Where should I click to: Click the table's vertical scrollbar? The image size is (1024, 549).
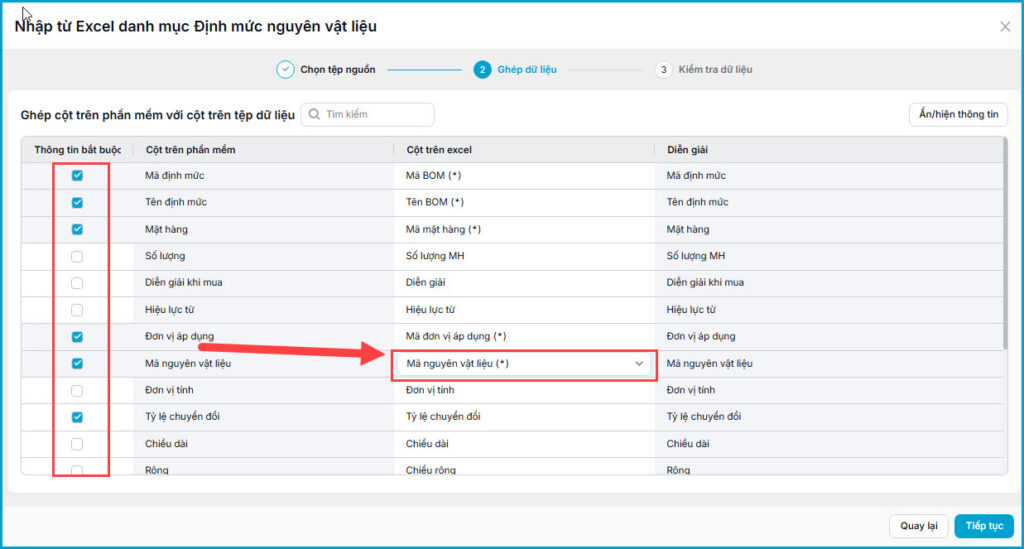click(x=1005, y=244)
